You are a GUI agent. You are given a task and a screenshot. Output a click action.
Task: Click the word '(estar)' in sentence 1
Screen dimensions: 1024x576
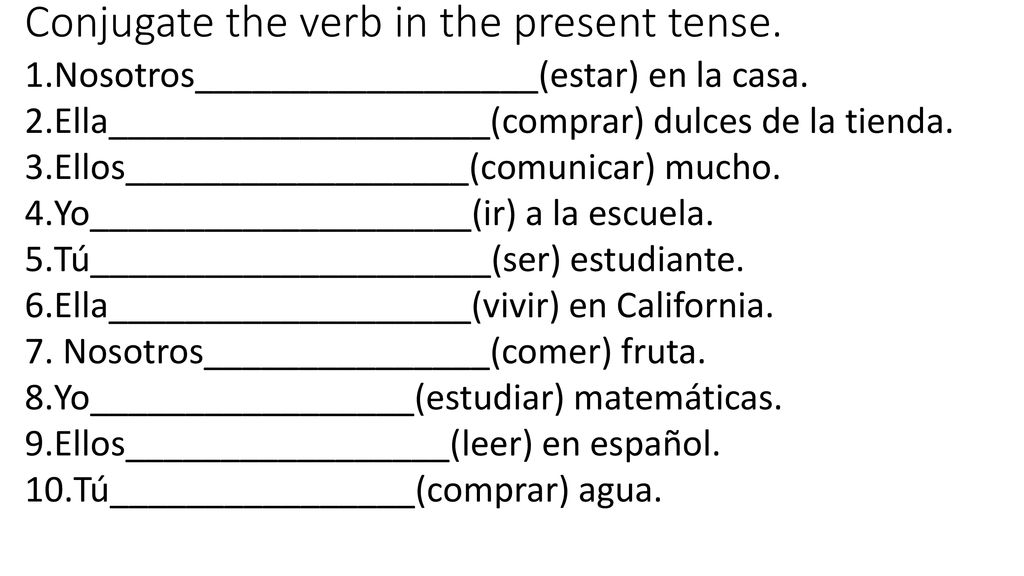click(588, 76)
